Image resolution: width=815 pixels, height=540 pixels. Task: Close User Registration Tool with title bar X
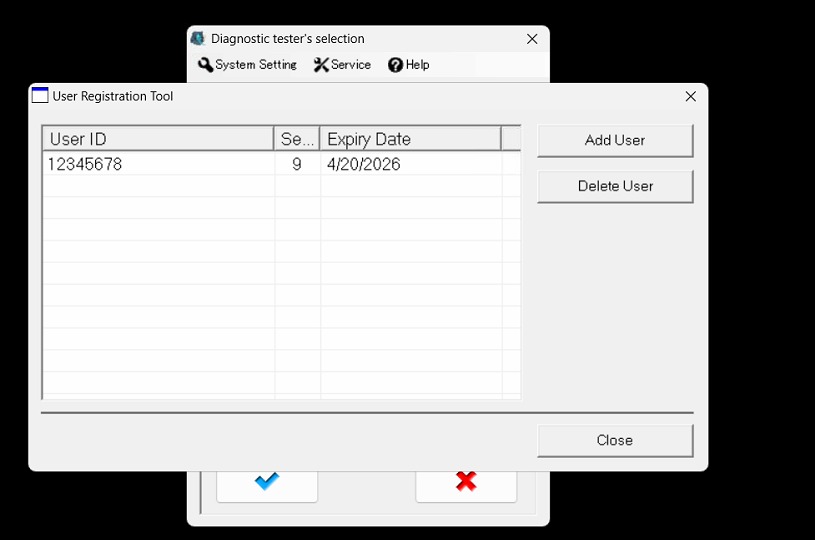point(690,96)
